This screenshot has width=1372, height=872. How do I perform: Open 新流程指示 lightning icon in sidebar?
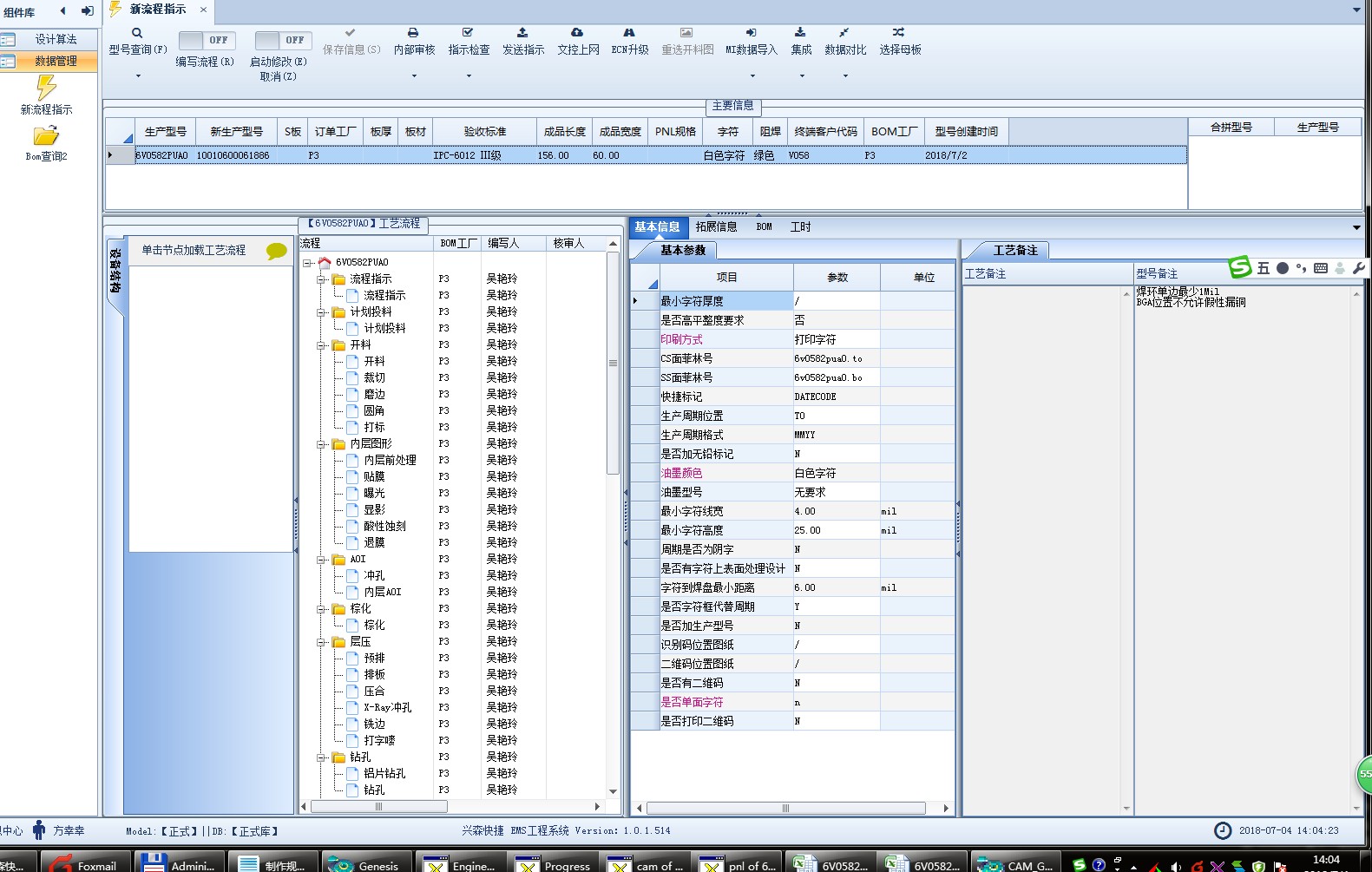click(x=46, y=88)
